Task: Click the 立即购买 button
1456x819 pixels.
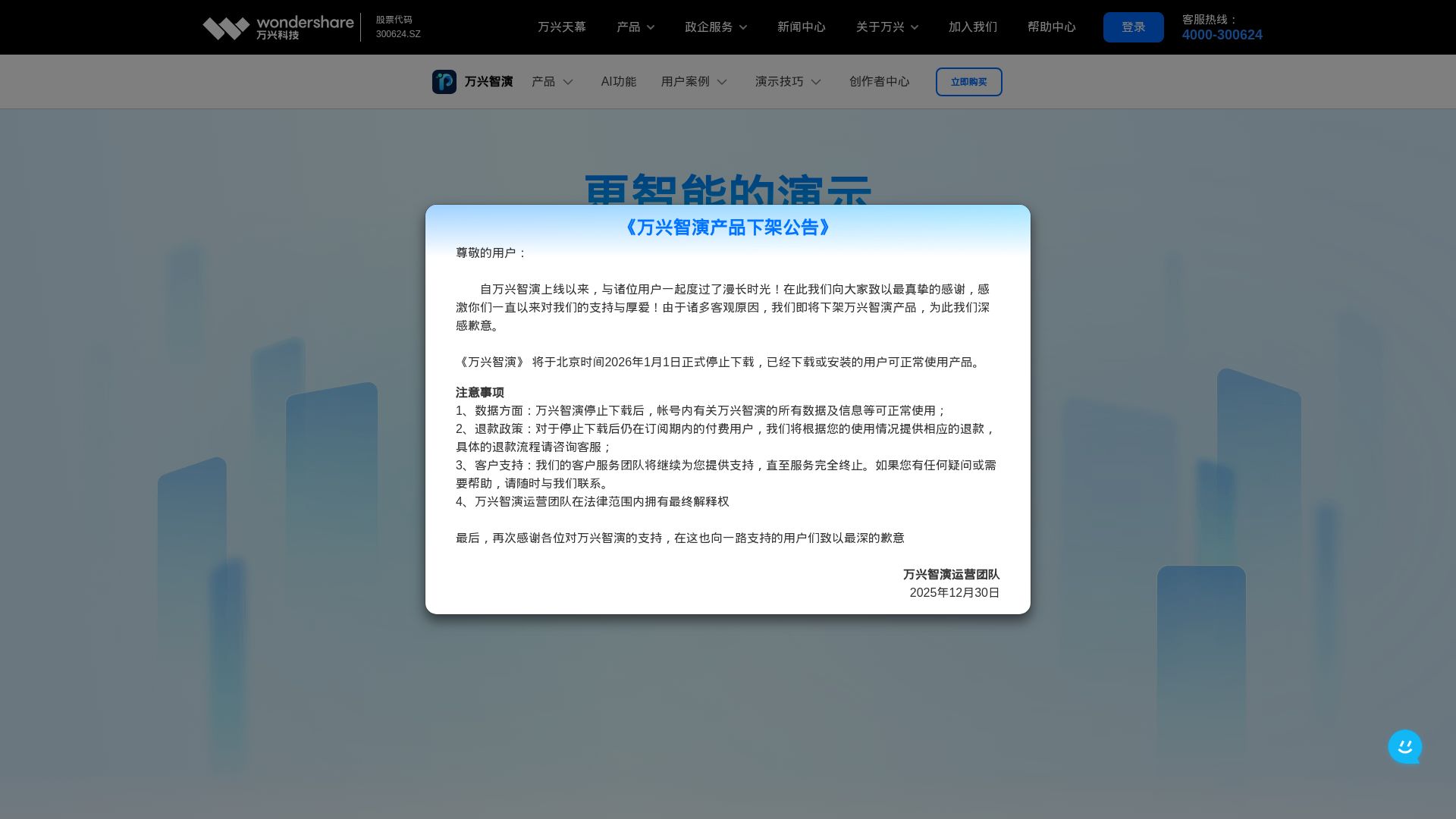Action: pos(968,82)
